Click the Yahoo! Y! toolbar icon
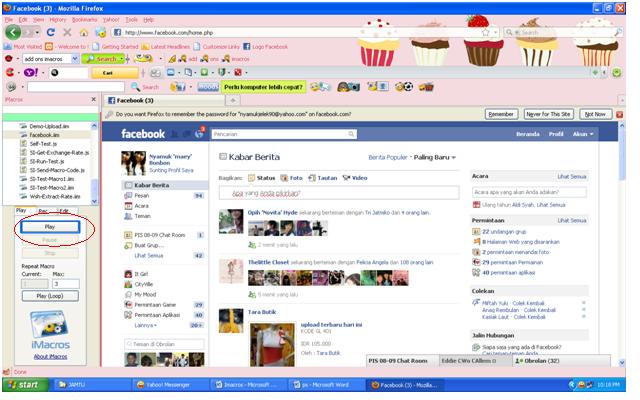This screenshot has width=640, height=400. tap(31, 73)
